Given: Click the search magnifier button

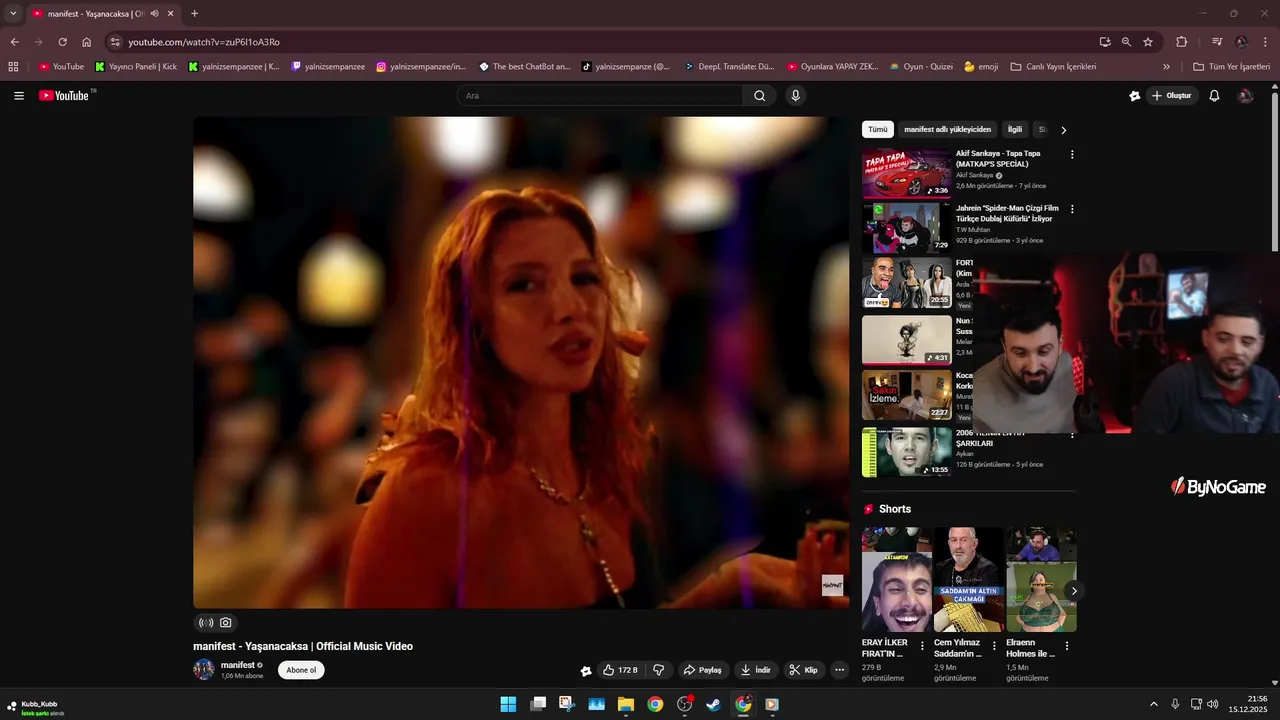Looking at the screenshot, I should [x=759, y=96].
